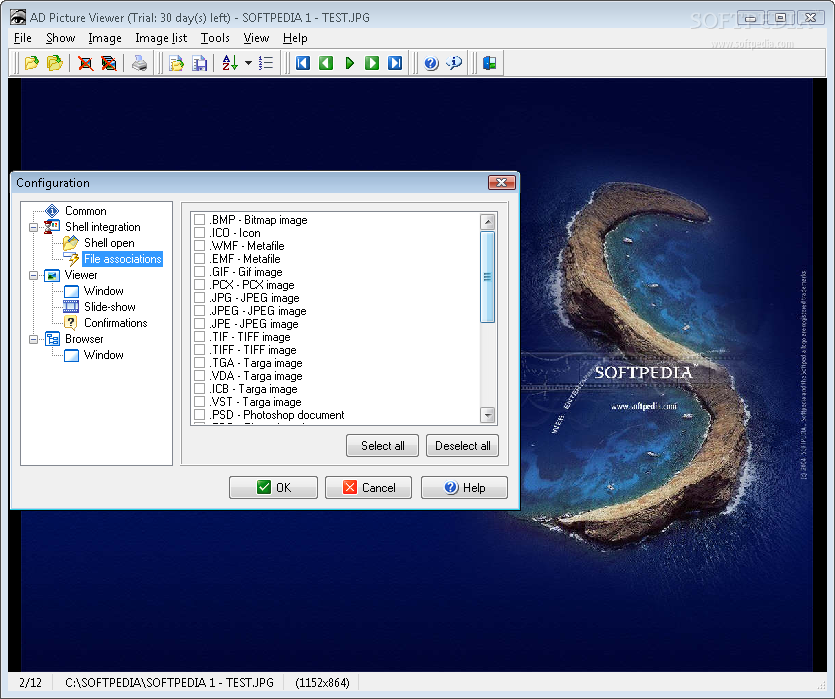The image size is (835, 699).
Task: Click the About info bubble icon
Action: tap(454, 63)
